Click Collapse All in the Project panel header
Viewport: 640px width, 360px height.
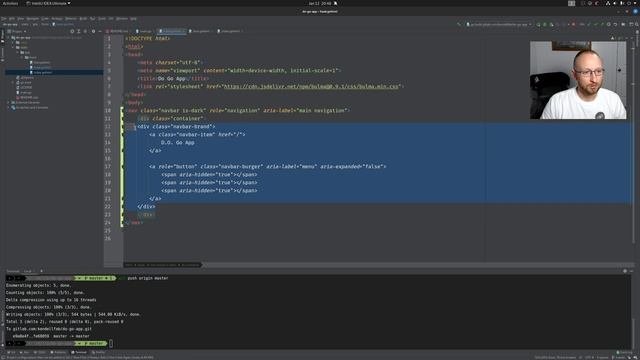pyautogui.click(x=85, y=31)
